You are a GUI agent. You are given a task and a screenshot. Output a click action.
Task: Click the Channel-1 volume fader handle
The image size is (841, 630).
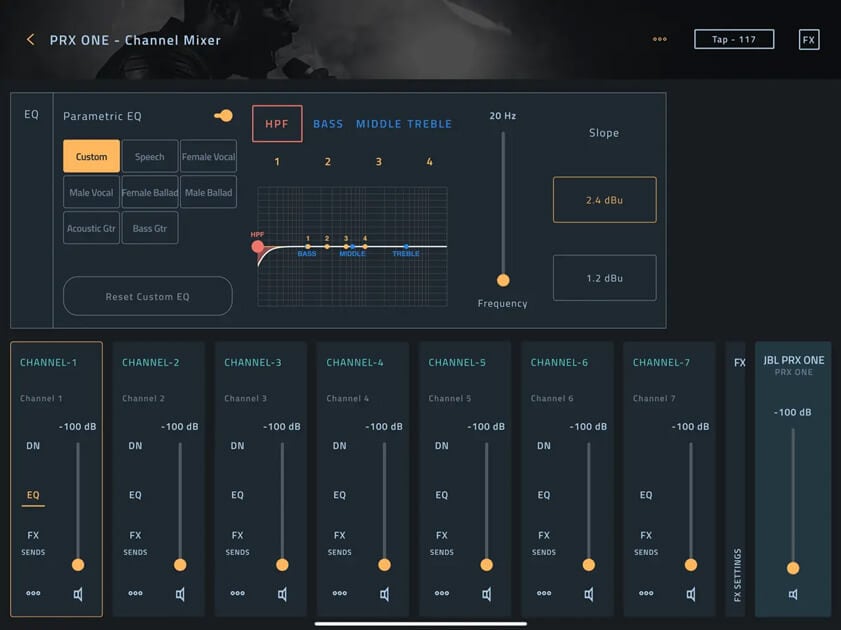(78, 565)
